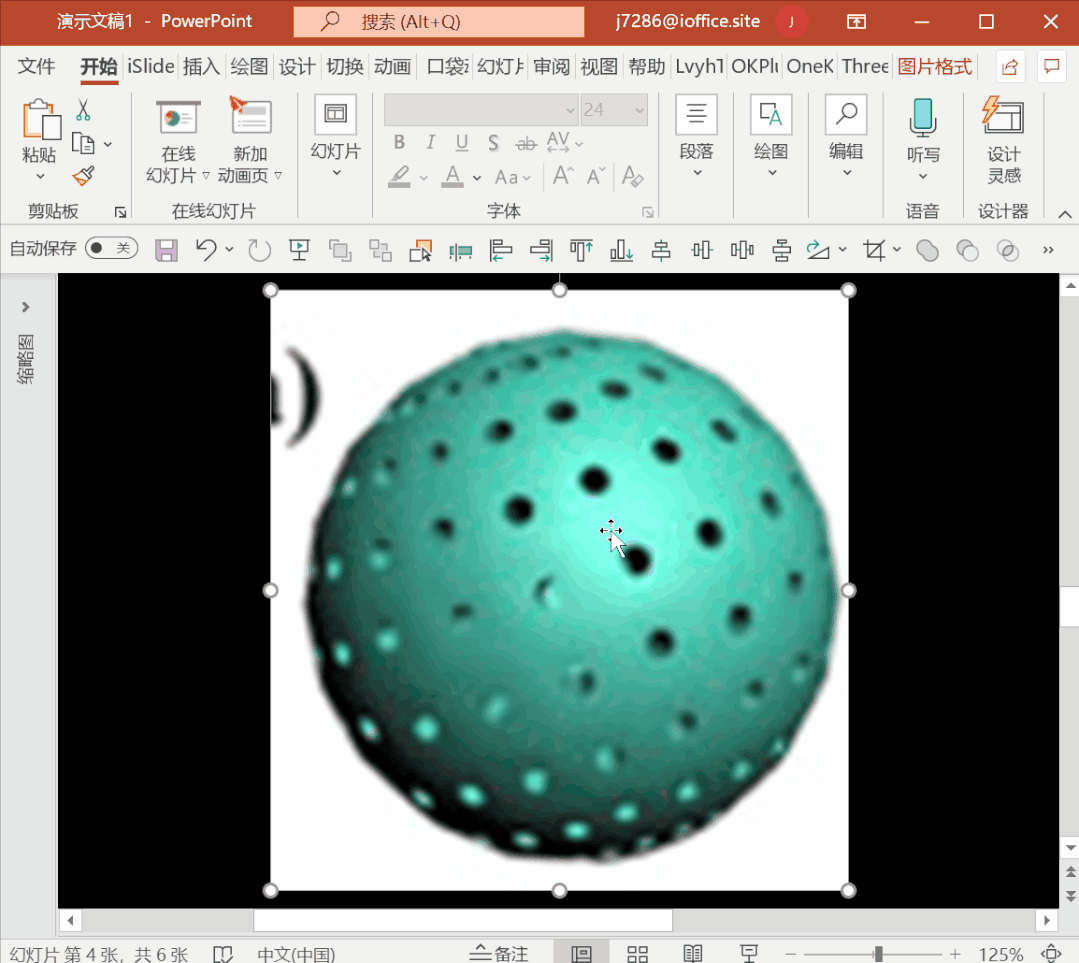The height and width of the screenshot is (963, 1079).
Task: Toggle Bold formatting
Action: [399, 142]
